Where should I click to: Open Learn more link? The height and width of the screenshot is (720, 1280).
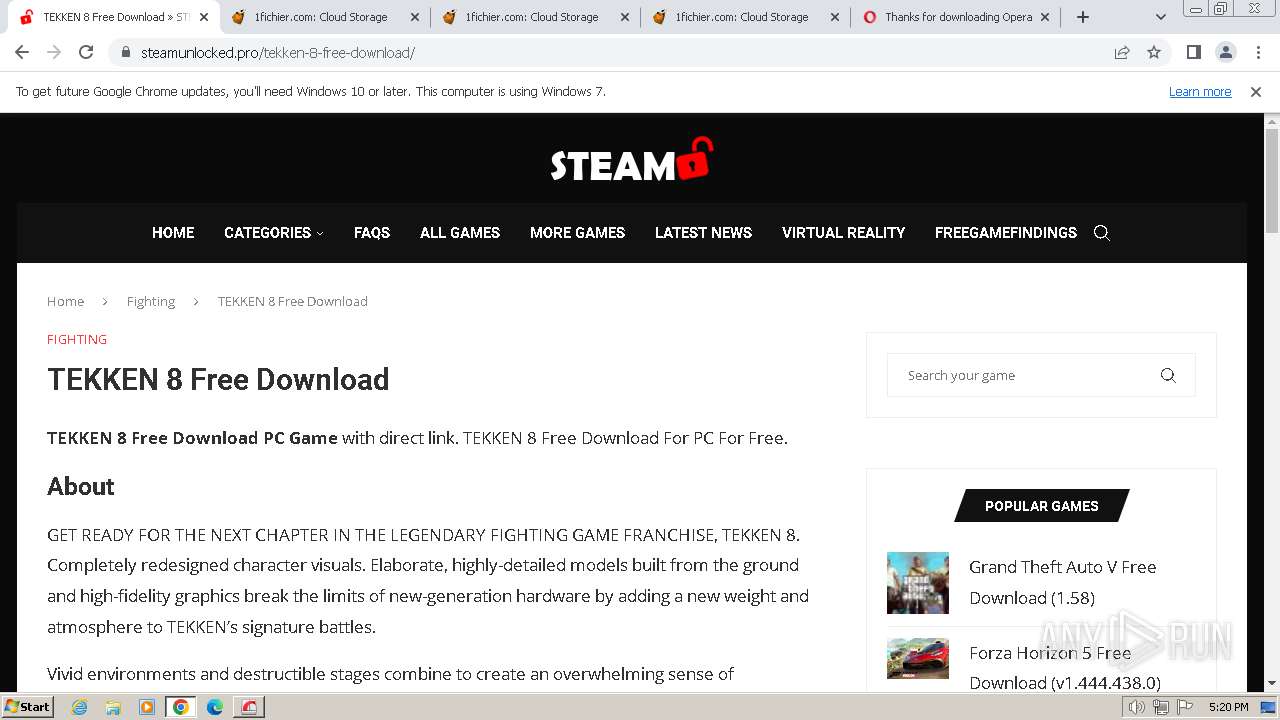pyautogui.click(x=1200, y=91)
